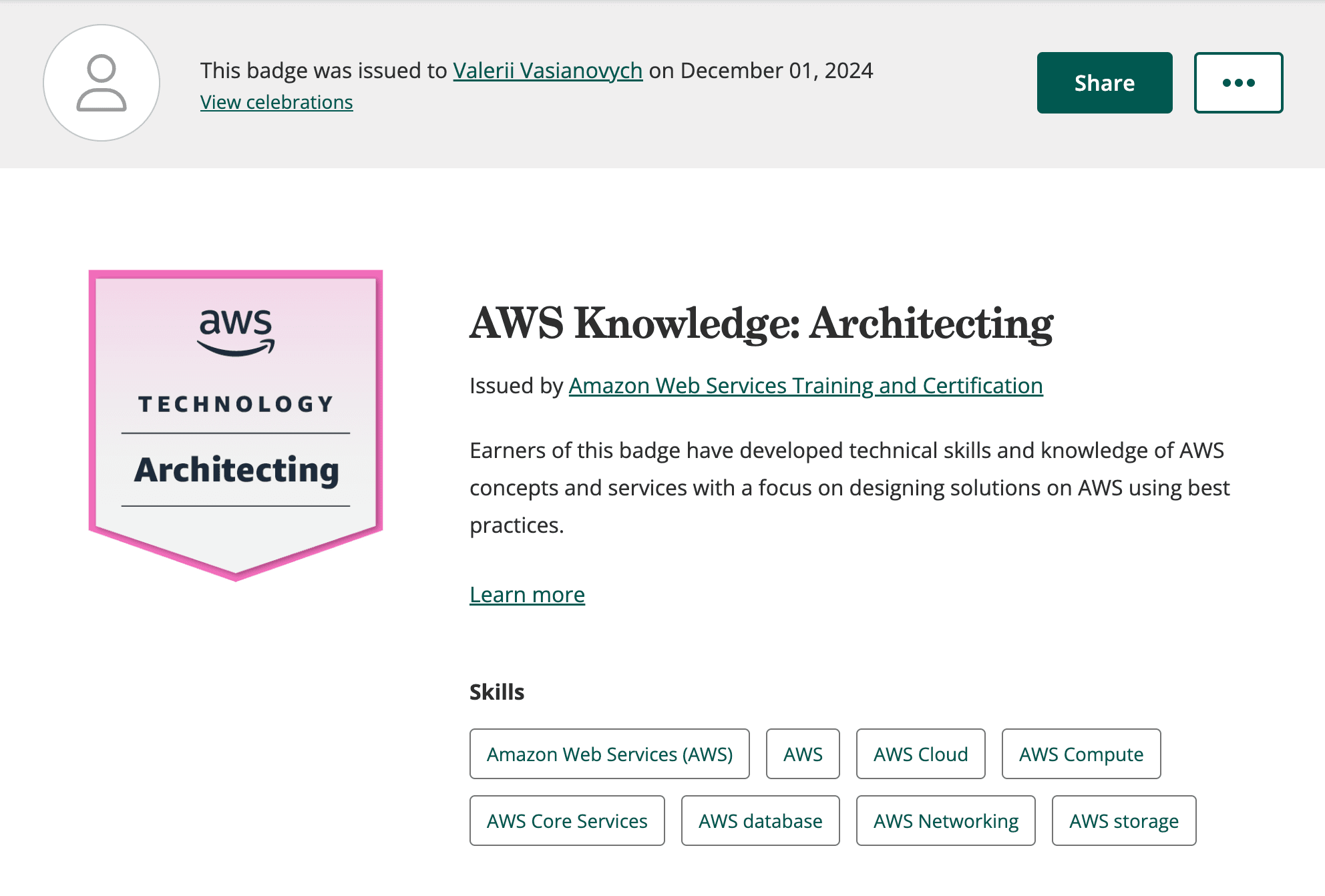Click the issue date December 01, 2024
The width and height of the screenshot is (1325, 896).
pos(777,70)
